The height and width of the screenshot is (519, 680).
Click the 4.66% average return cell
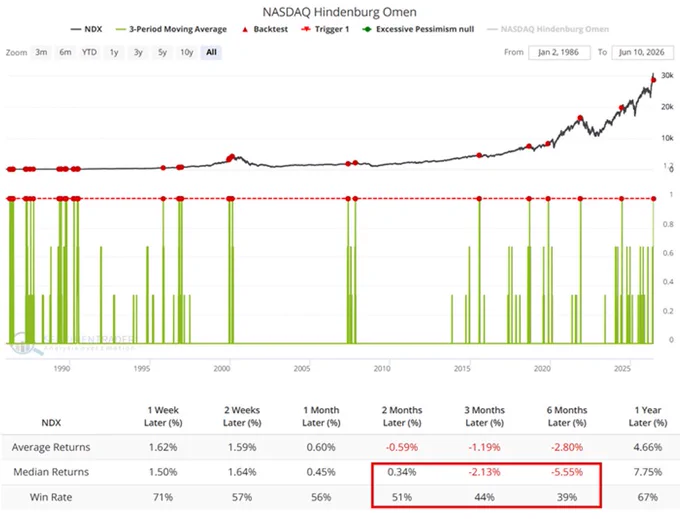pyautogui.click(x=648, y=447)
